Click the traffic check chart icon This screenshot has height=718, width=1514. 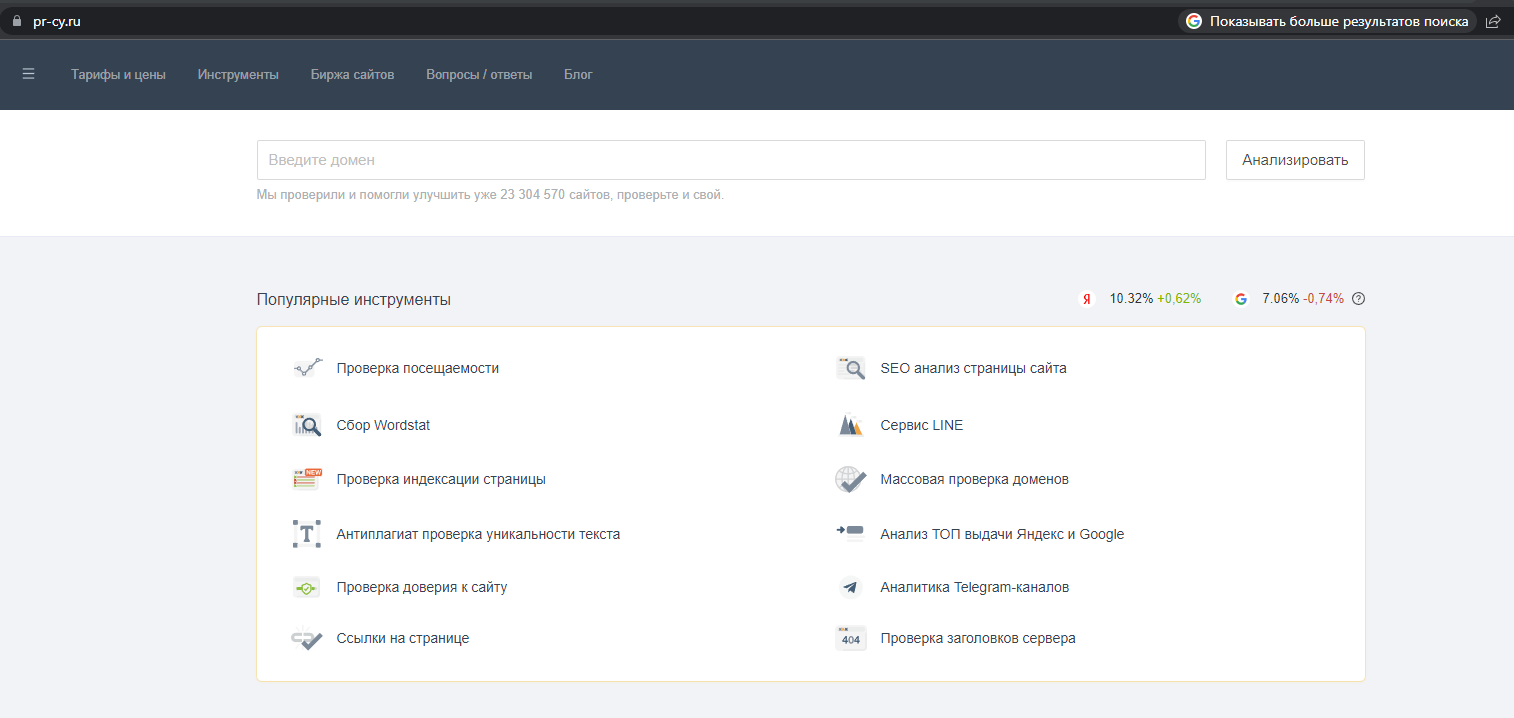point(307,368)
